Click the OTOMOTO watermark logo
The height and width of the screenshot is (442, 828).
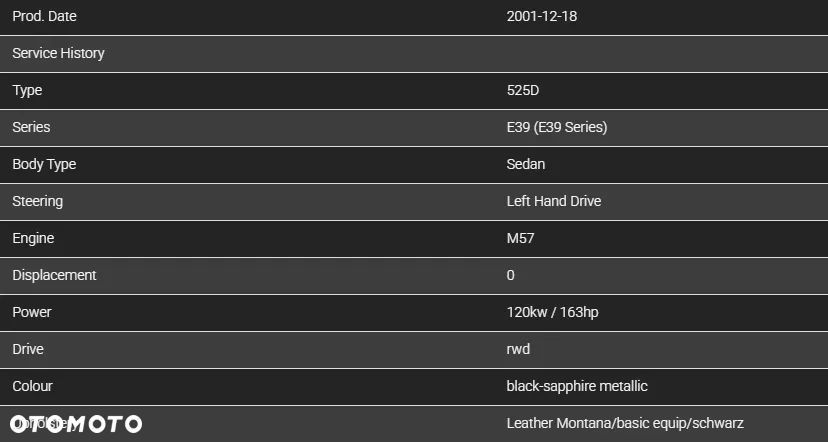pyautogui.click(x=76, y=424)
